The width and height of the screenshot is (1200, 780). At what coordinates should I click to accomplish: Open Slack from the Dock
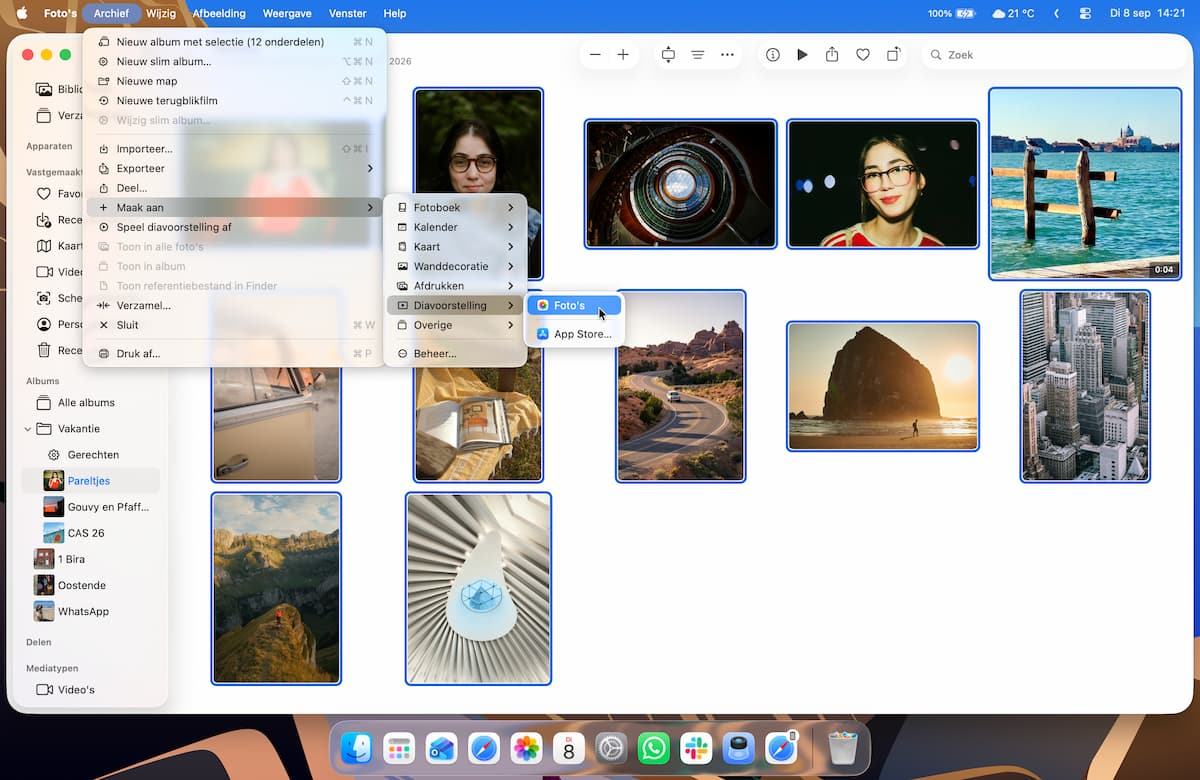695,748
